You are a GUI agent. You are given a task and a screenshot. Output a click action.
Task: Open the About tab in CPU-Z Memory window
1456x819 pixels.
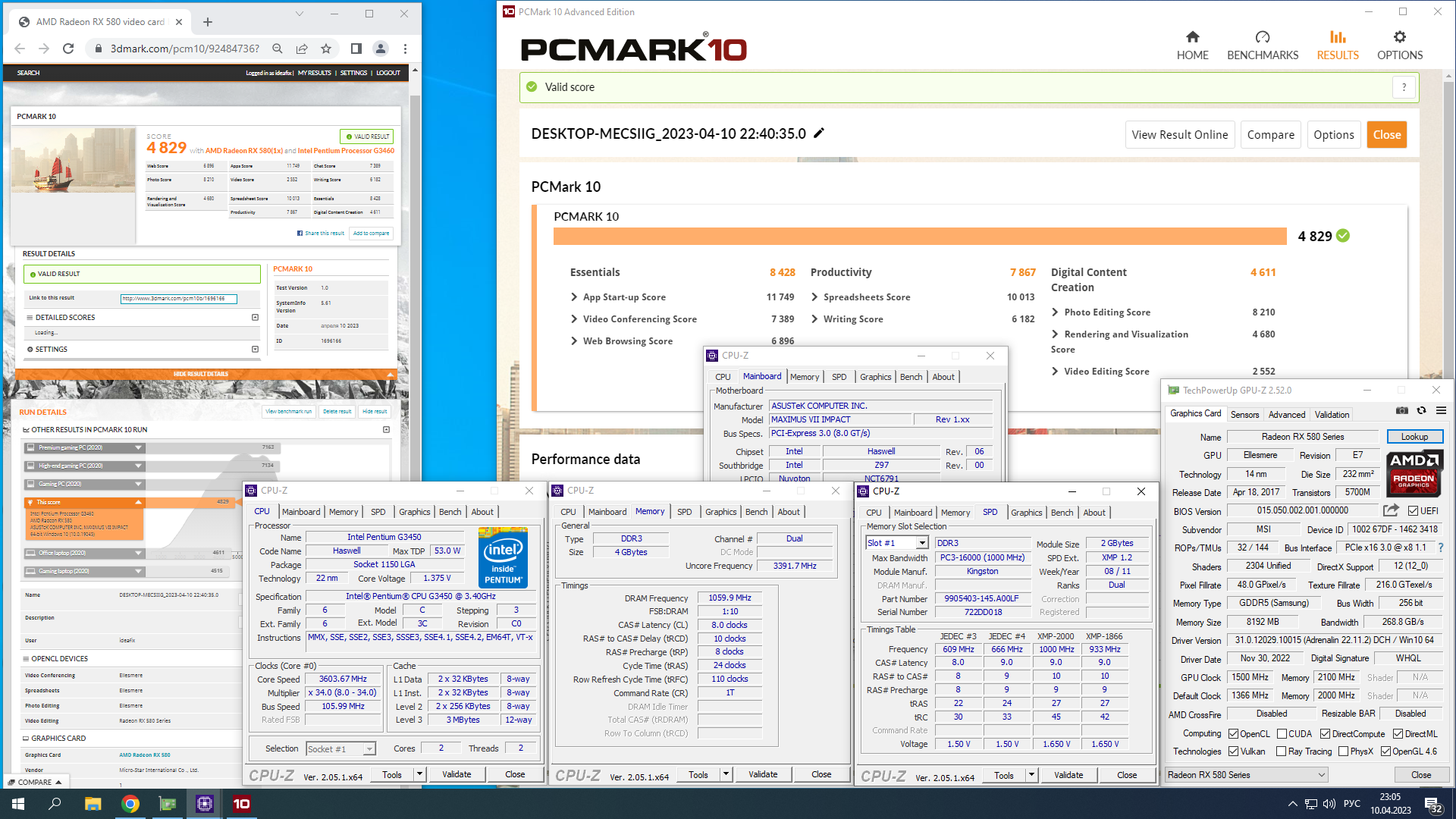point(789,512)
